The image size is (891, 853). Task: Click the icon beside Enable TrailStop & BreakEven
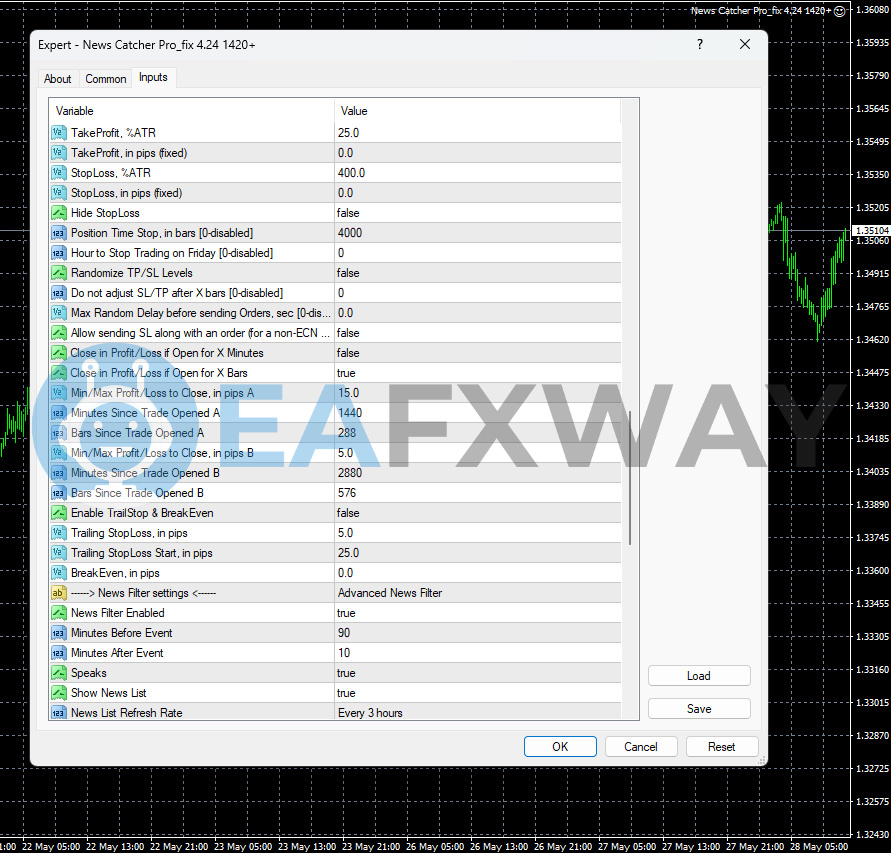pyautogui.click(x=59, y=513)
